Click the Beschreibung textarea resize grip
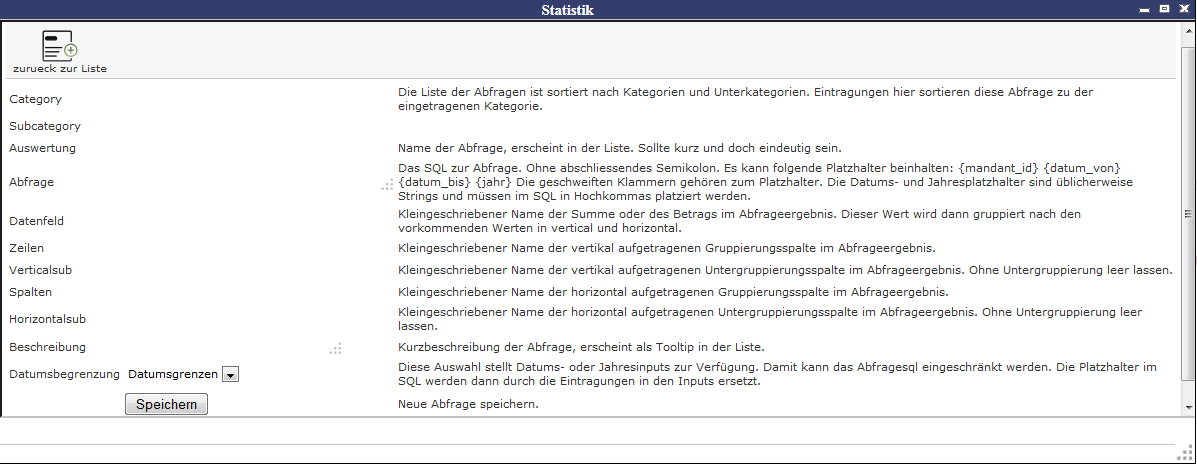 click(336, 349)
